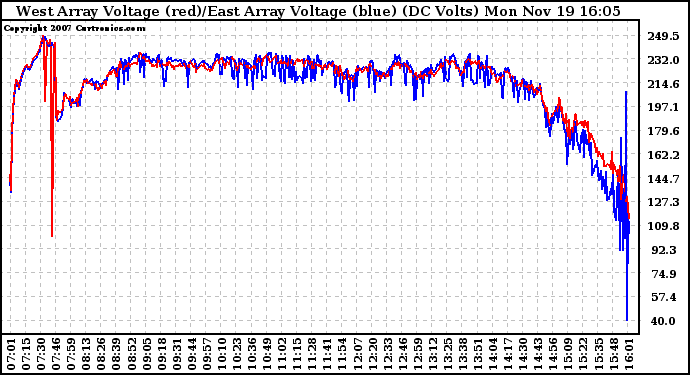
Task: Click the 144.7 y-axis label
Action: coord(663,179)
